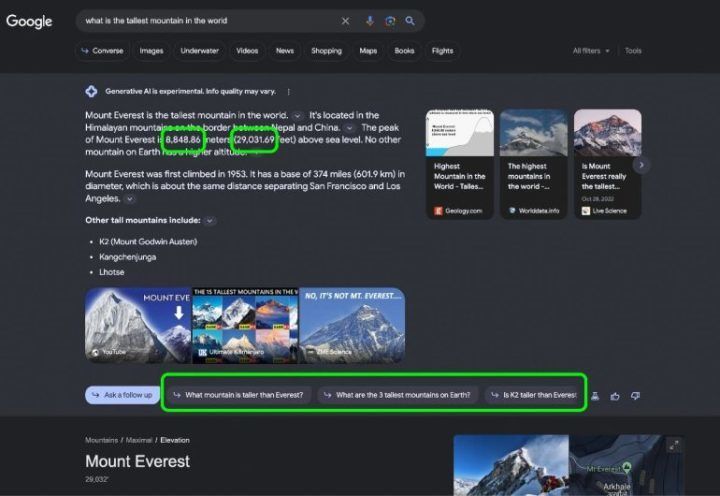Select the Videos filter tab
The width and height of the screenshot is (720, 496).
tap(247, 51)
